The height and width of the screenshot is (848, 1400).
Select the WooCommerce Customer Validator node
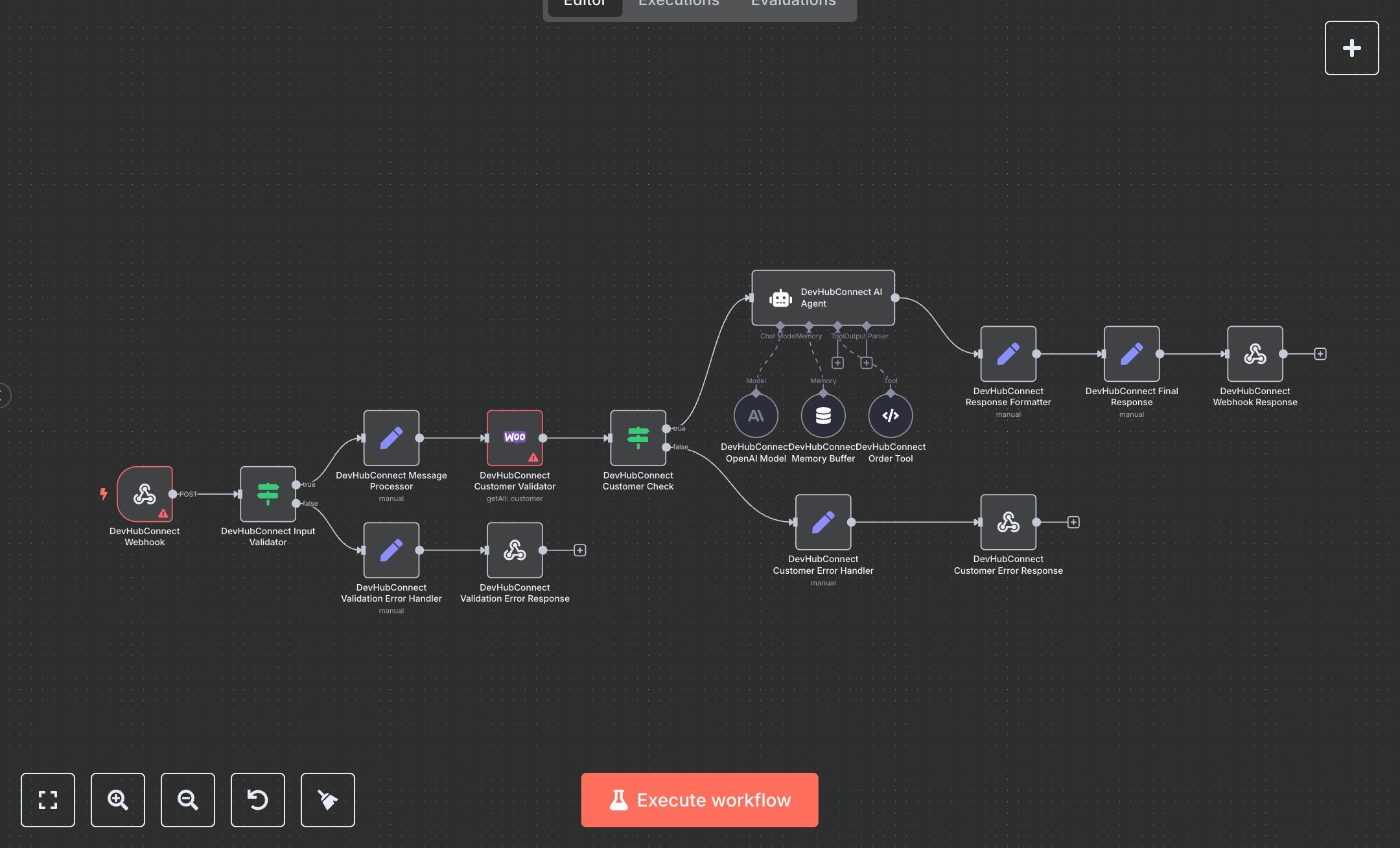515,438
